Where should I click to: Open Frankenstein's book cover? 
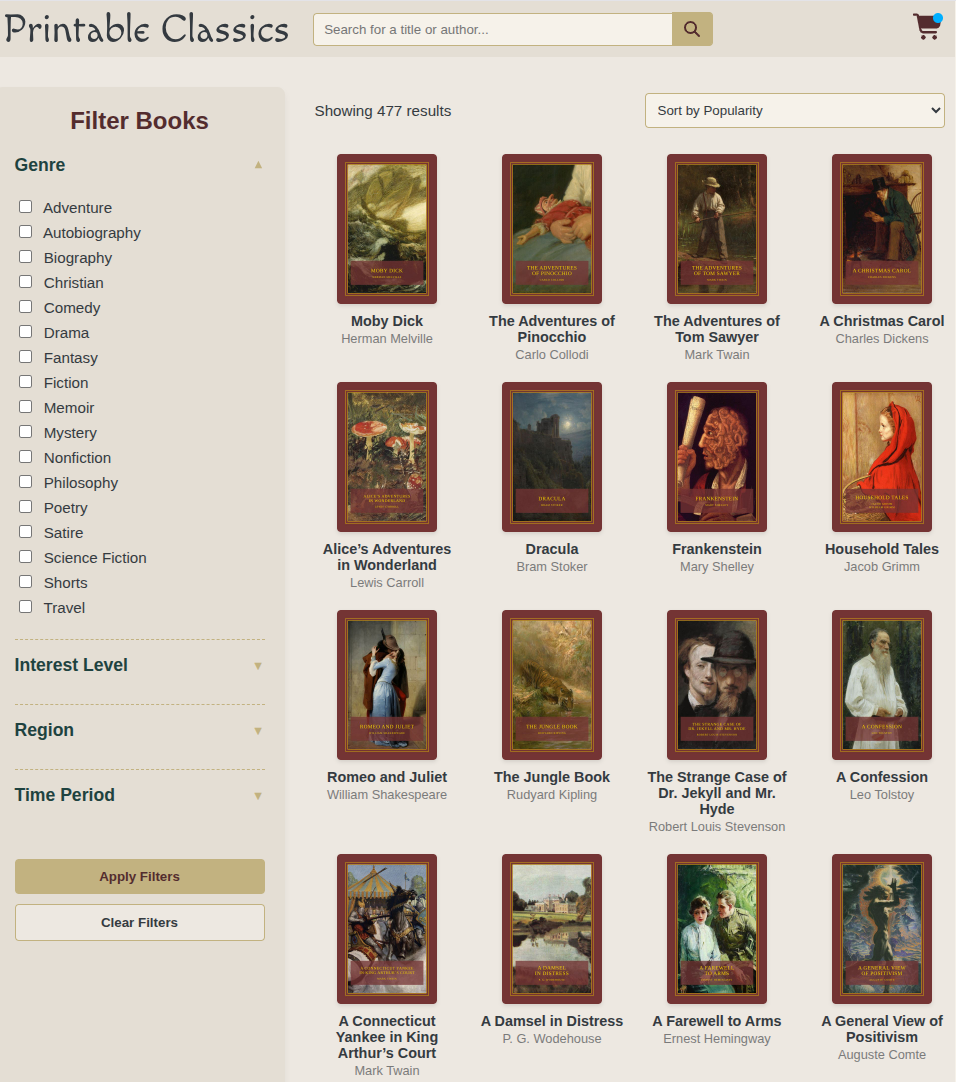[x=716, y=457]
